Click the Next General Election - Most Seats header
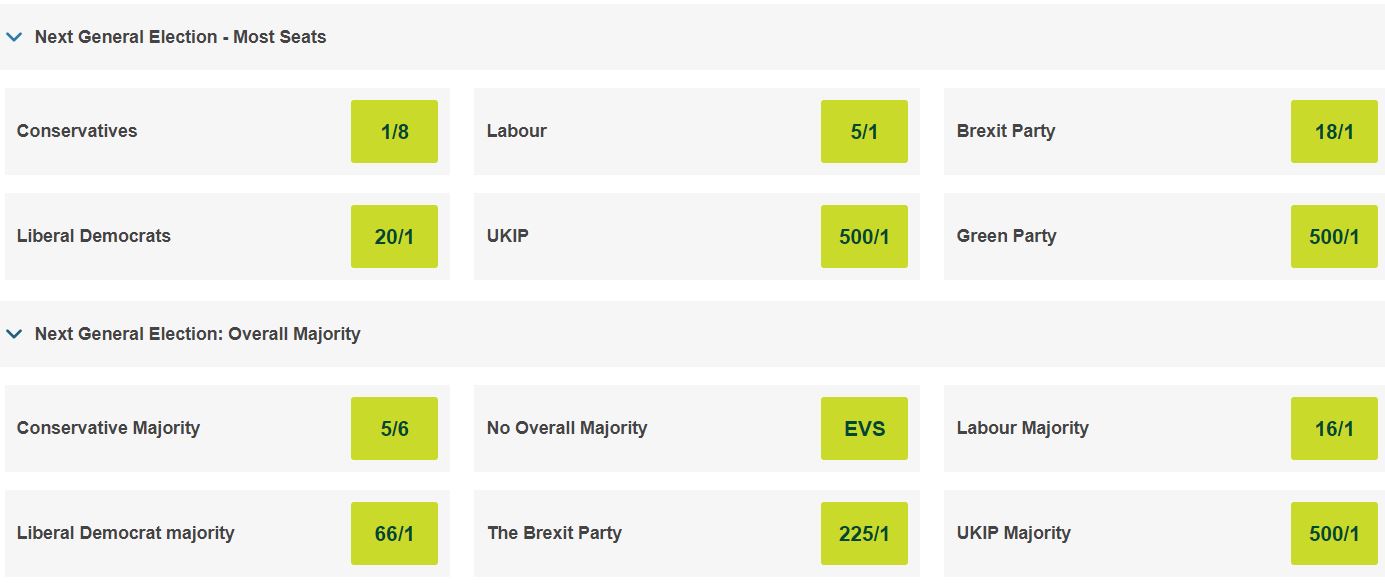 click(181, 37)
